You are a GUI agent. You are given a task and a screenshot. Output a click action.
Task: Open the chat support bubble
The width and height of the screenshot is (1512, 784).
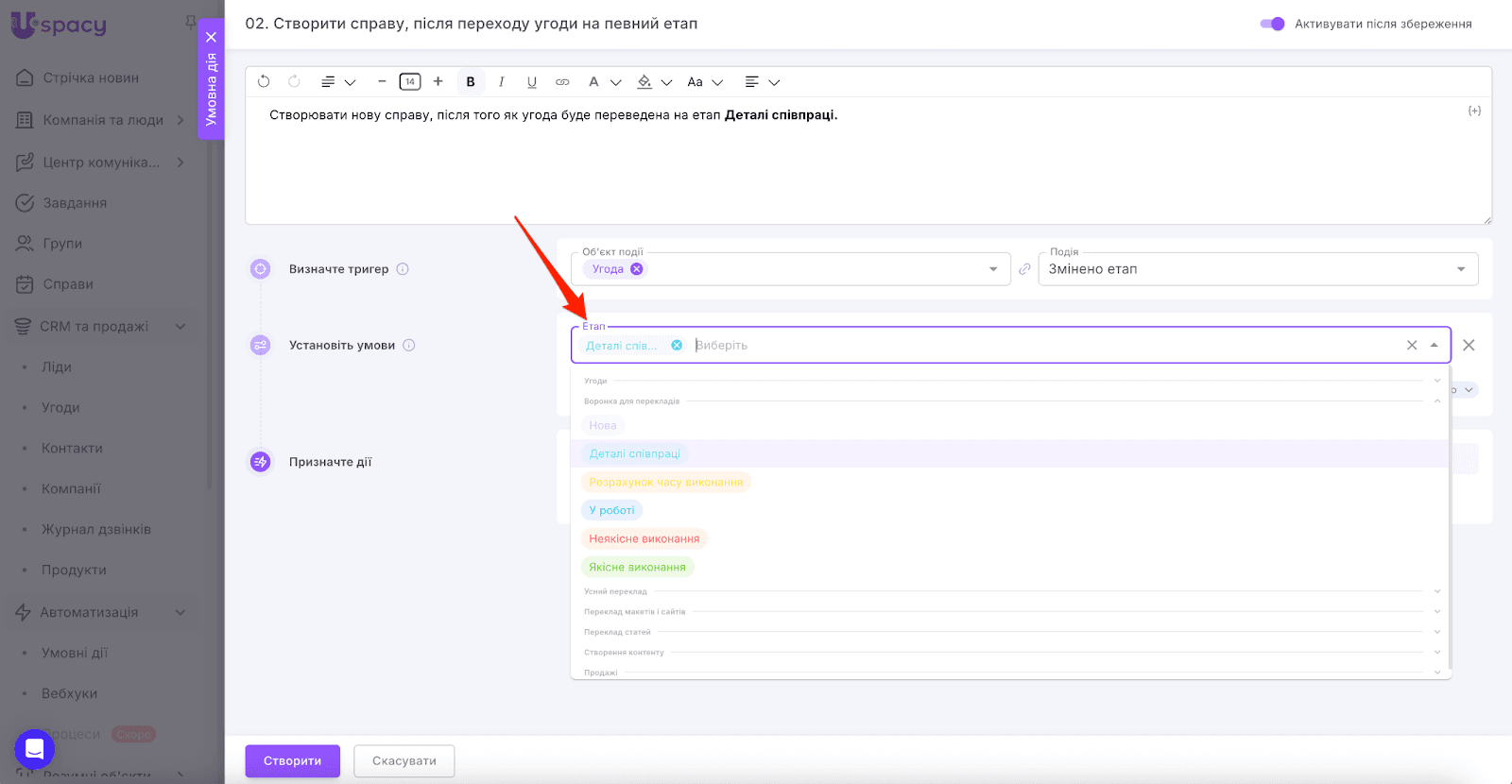click(34, 750)
